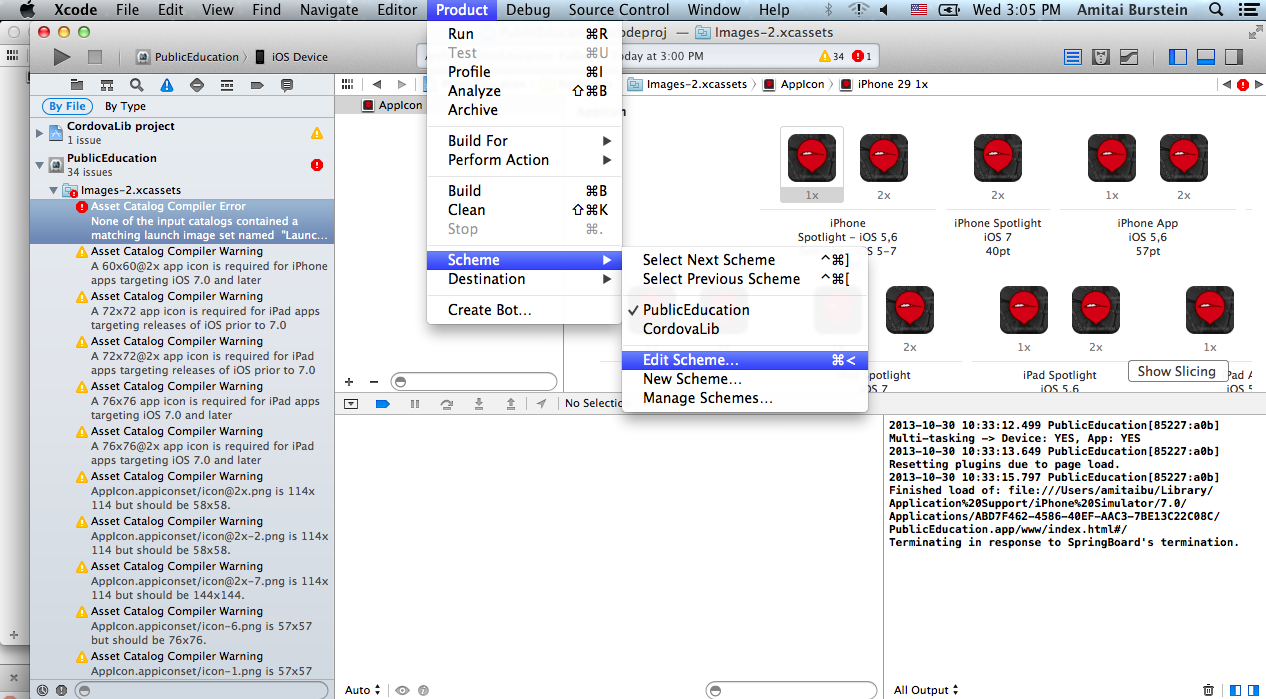Select the Assistant editor tuxedo icon

pos(1100,57)
